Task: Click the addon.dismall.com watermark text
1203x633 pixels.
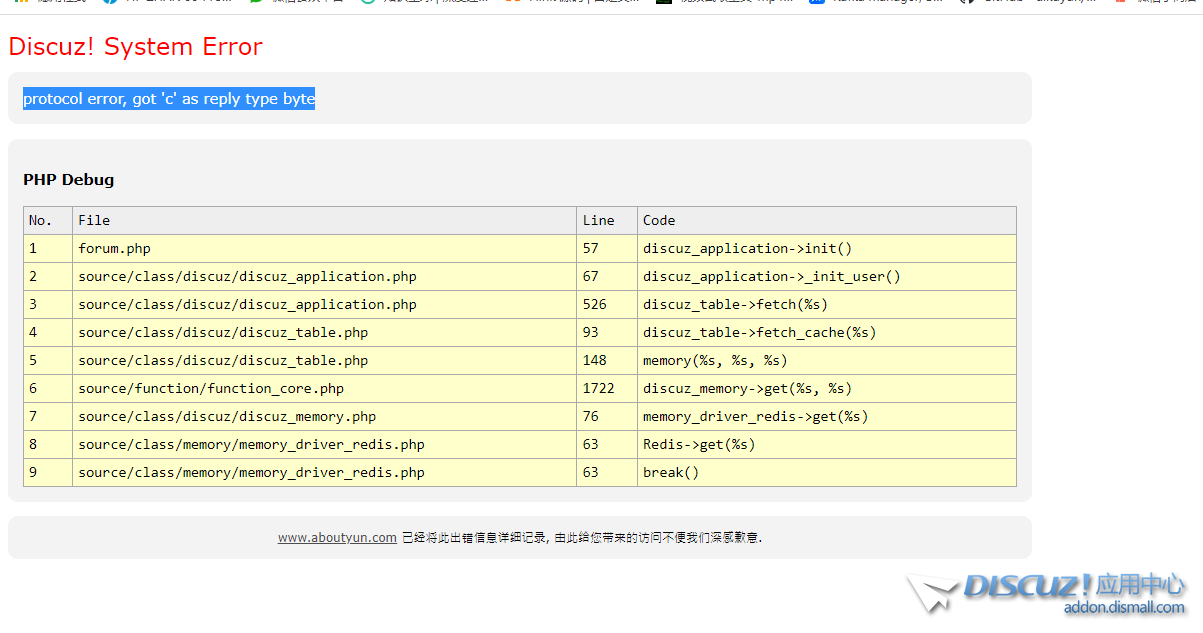Action: tap(1124, 608)
